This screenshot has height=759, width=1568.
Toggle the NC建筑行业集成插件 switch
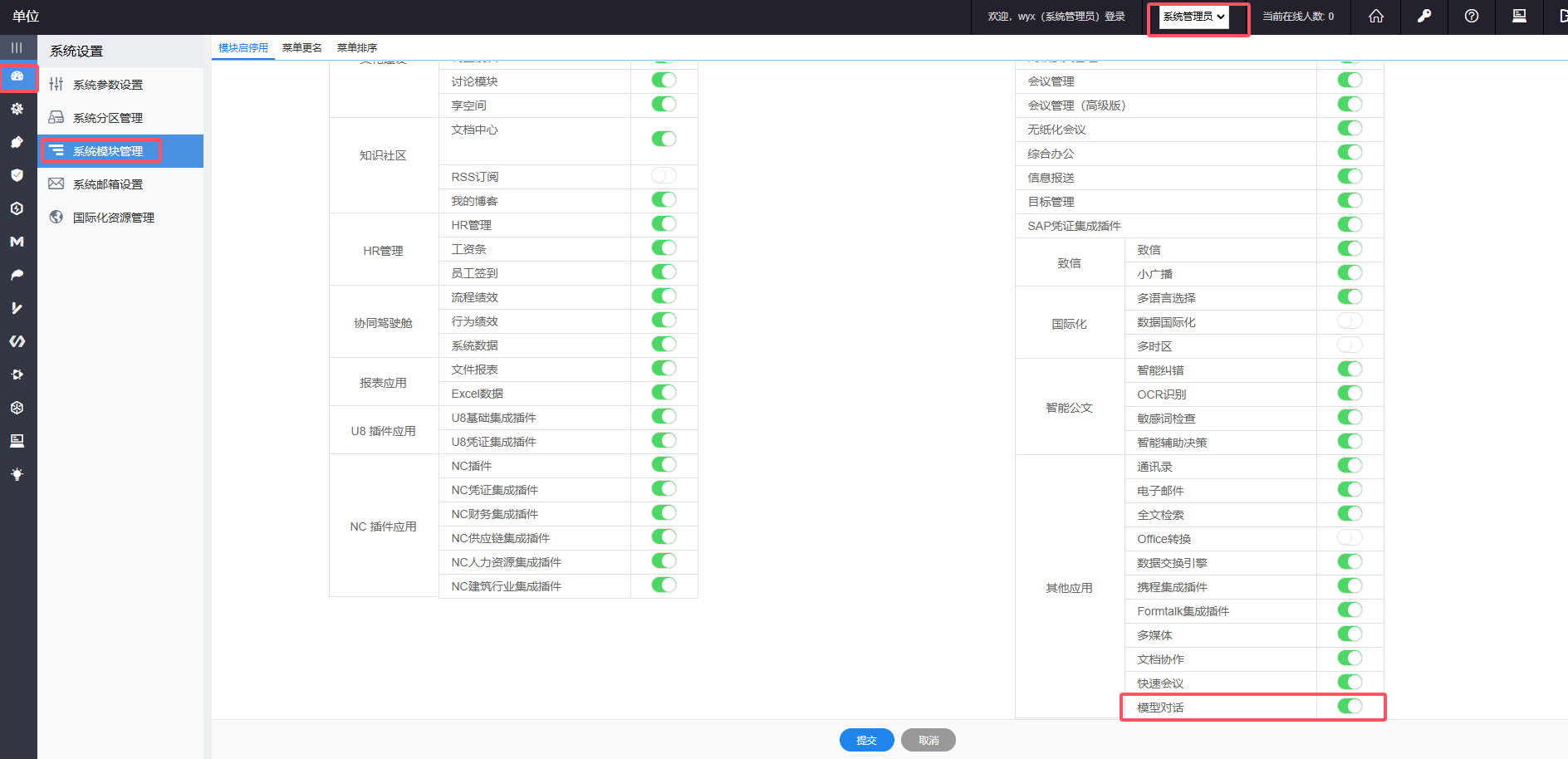tap(664, 585)
